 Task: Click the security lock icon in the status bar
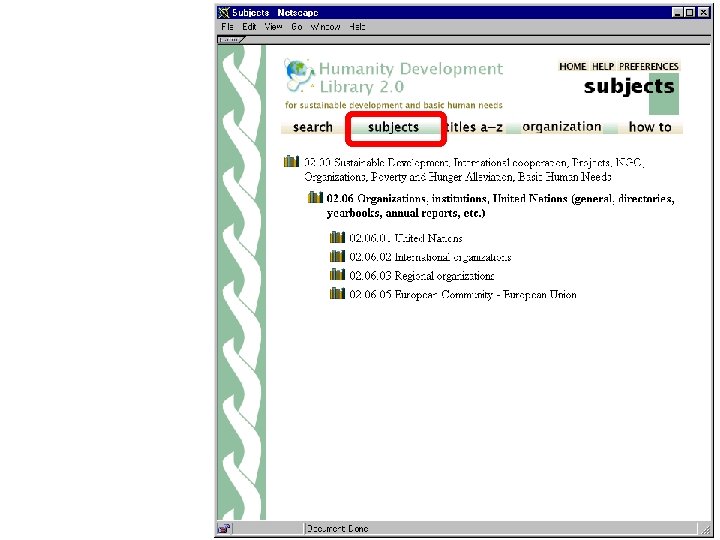[x=224, y=529]
